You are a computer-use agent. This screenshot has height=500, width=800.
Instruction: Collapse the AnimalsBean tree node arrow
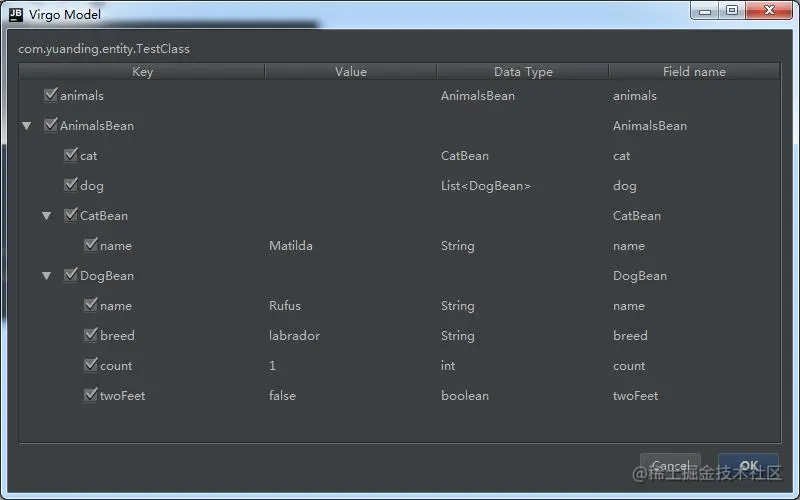coord(27,126)
